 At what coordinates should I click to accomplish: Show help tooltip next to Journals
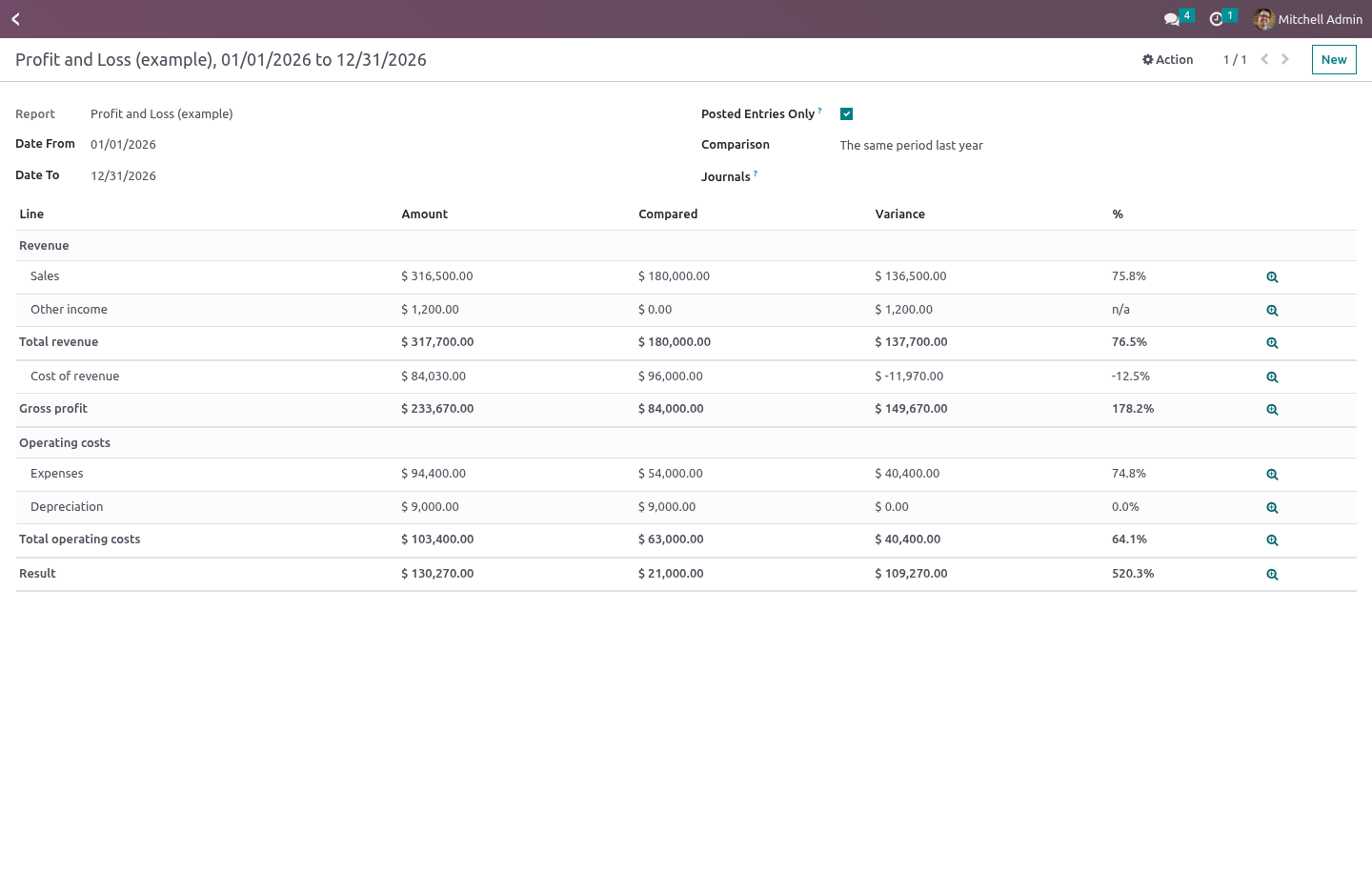tap(756, 173)
